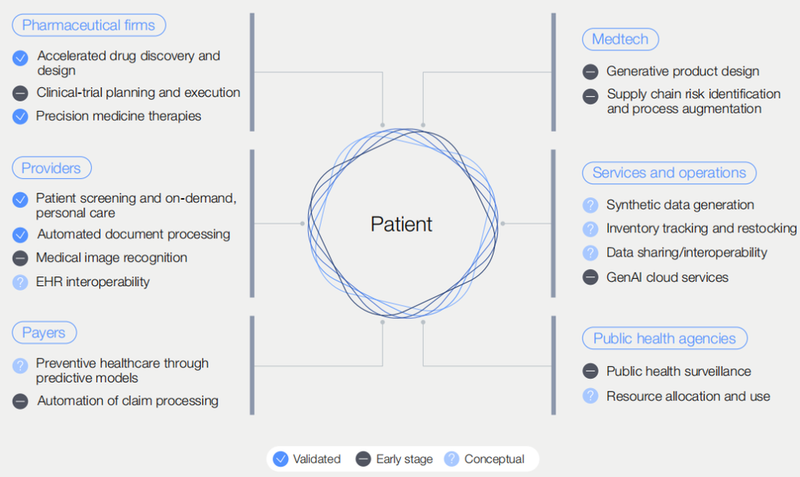Click the Payers category label

(44, 332)
